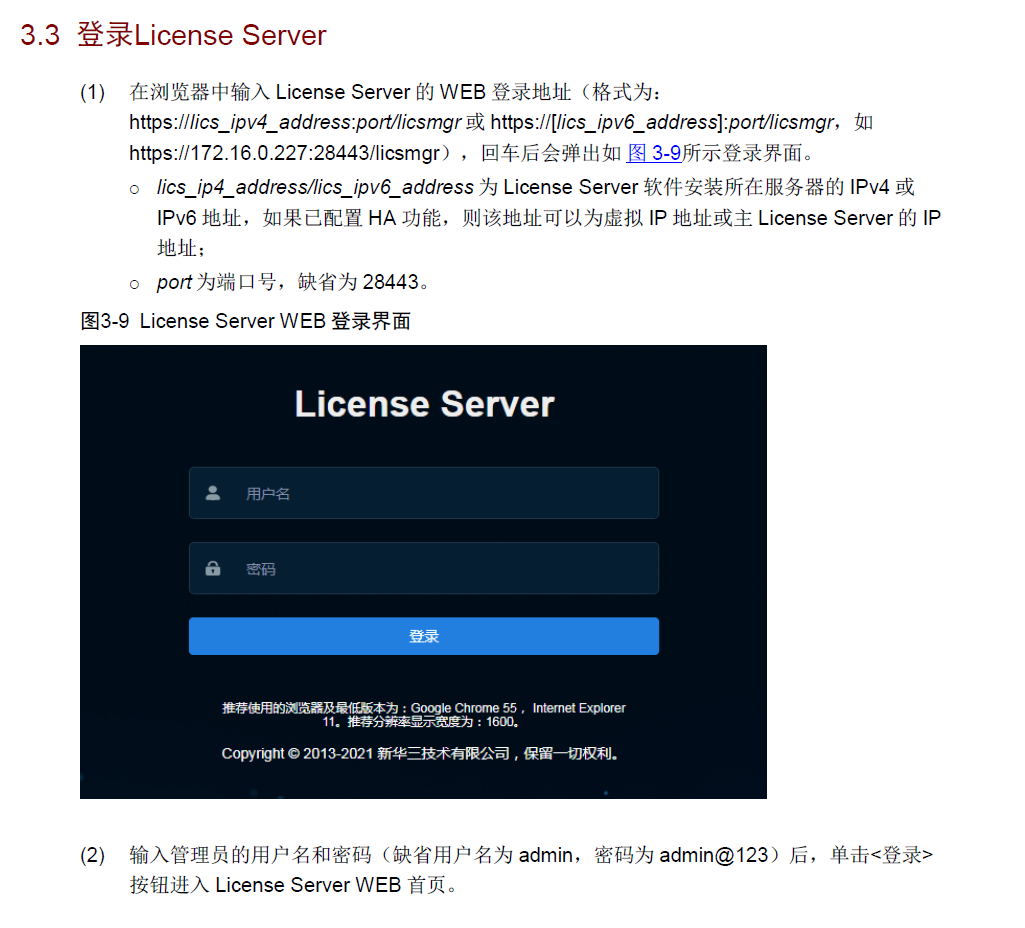Viewport: 1025px width, 928px height.
Task: Focus the 用户名 username input field
Action: pyautogui.click(x=424, y=493)
